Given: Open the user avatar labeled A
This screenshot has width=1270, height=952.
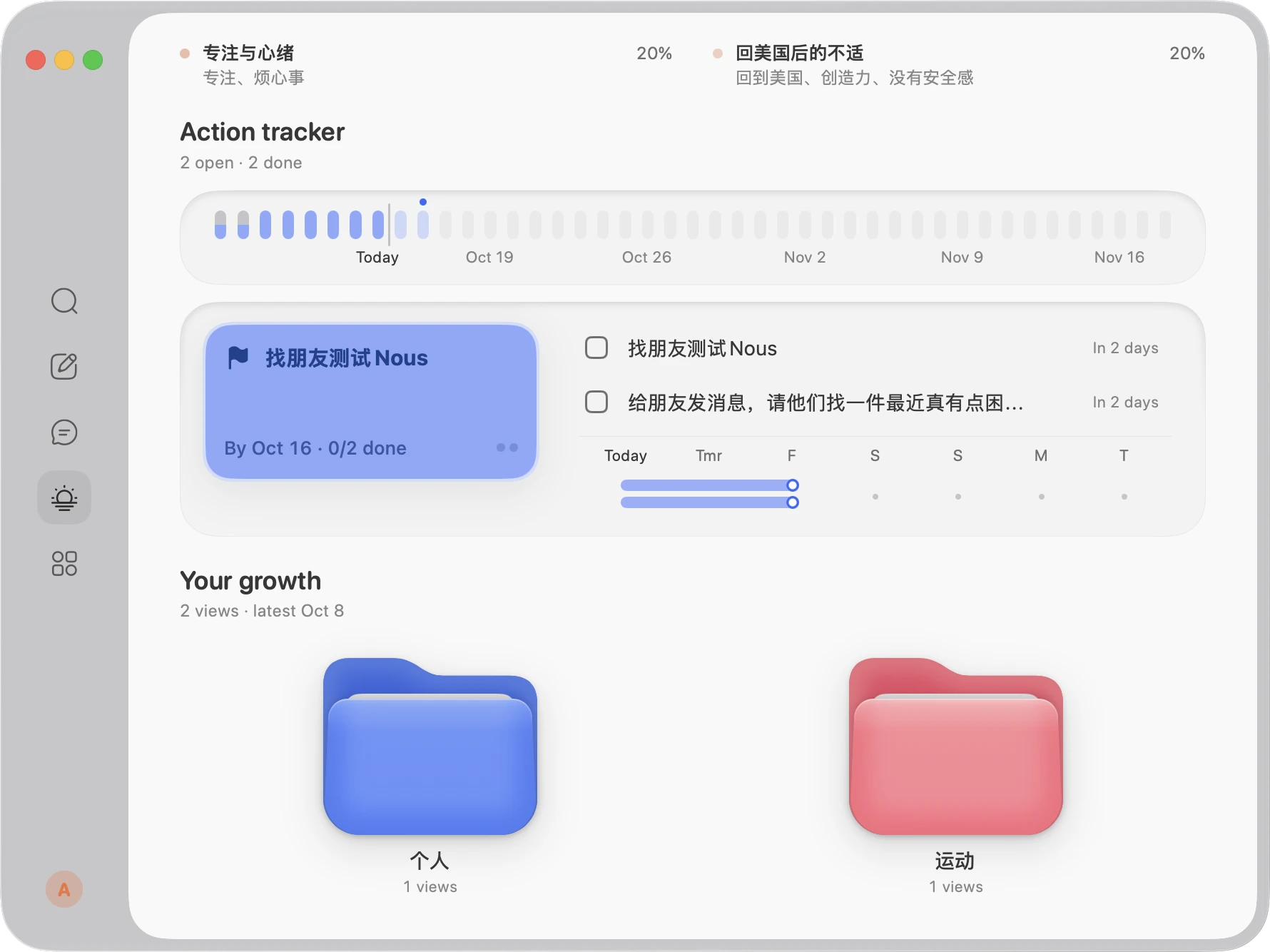Looking at the screenshot, I should coord(64,889).
